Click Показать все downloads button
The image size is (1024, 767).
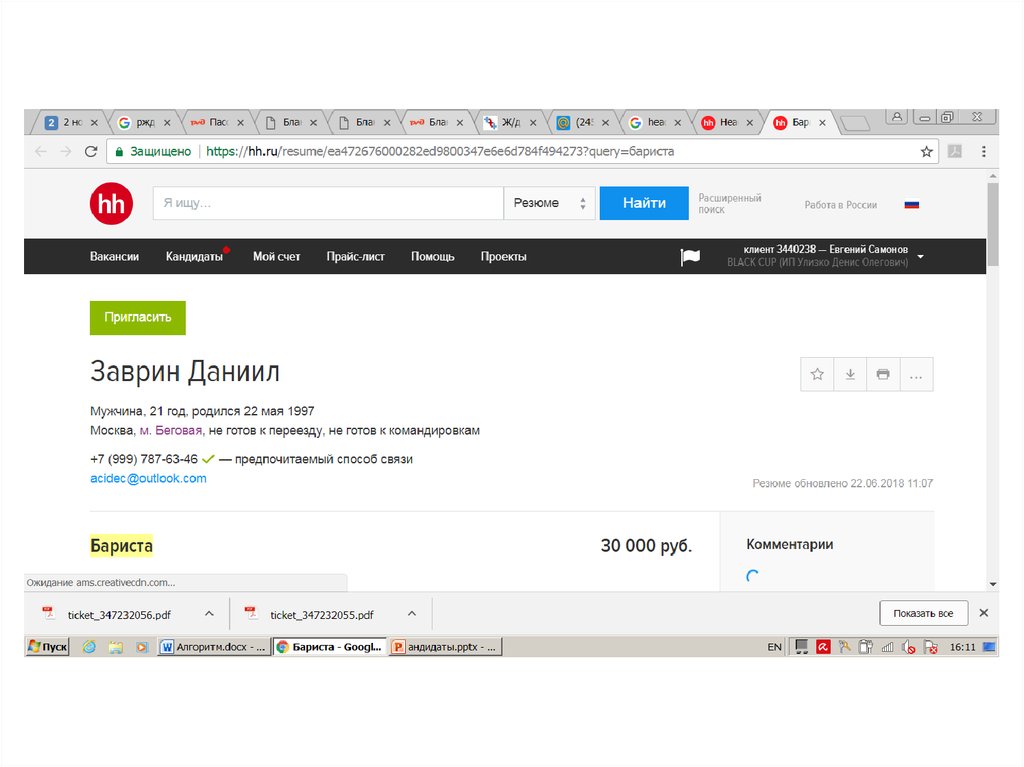(x=923, y=613)
